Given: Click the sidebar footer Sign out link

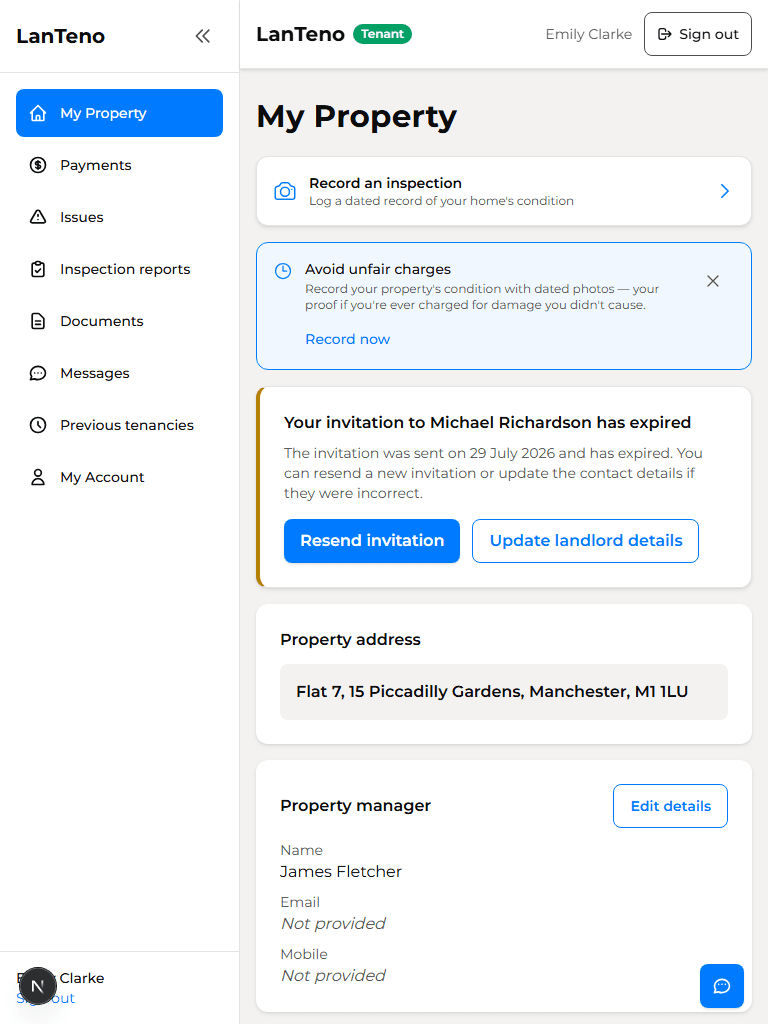Looking at the screenshot, I should click(46, 998).
